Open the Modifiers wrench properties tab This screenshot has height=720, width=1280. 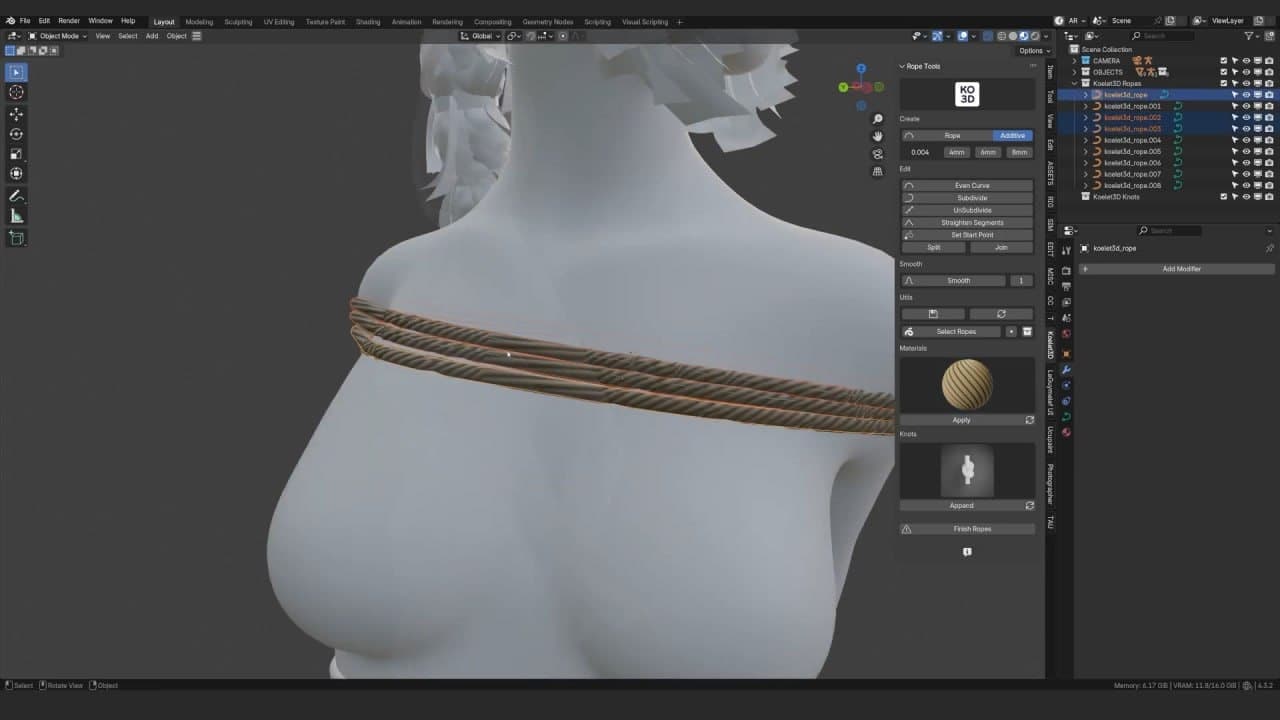point(1066,369)
